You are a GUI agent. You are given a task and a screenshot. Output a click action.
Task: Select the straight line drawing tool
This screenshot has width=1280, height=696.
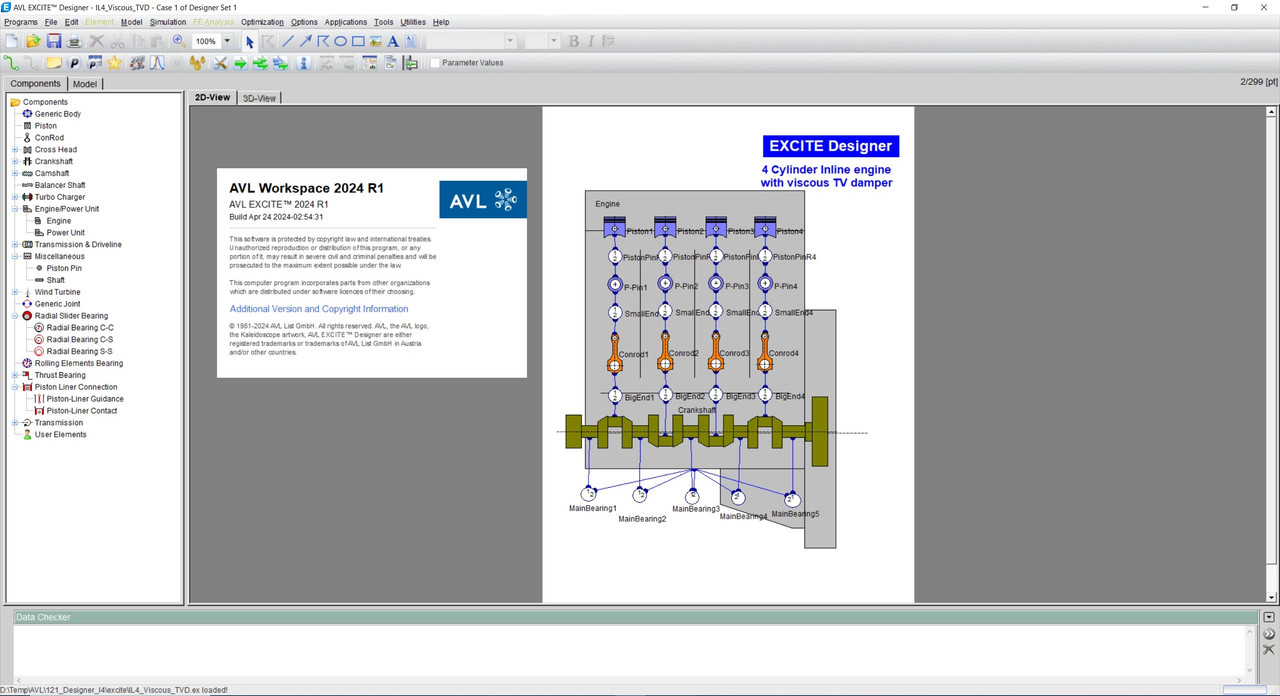click(x=287, y=41)
